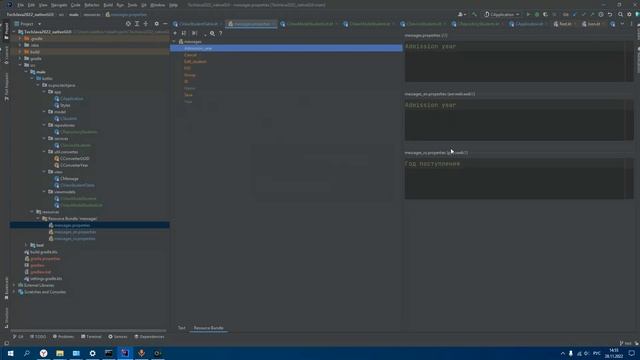Click Project panel horizontal scrollbar
The image size is (640, 360).
click(x=88, y=330)
